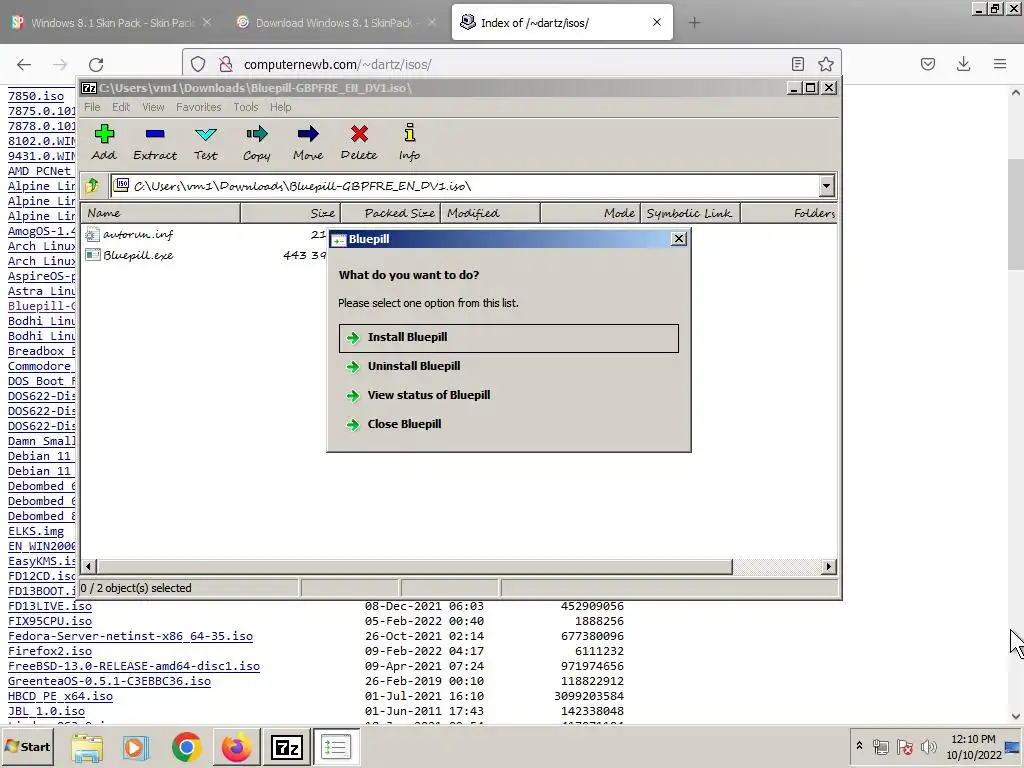Sort 7-Zip list by Packed Size column

(391, 214)
